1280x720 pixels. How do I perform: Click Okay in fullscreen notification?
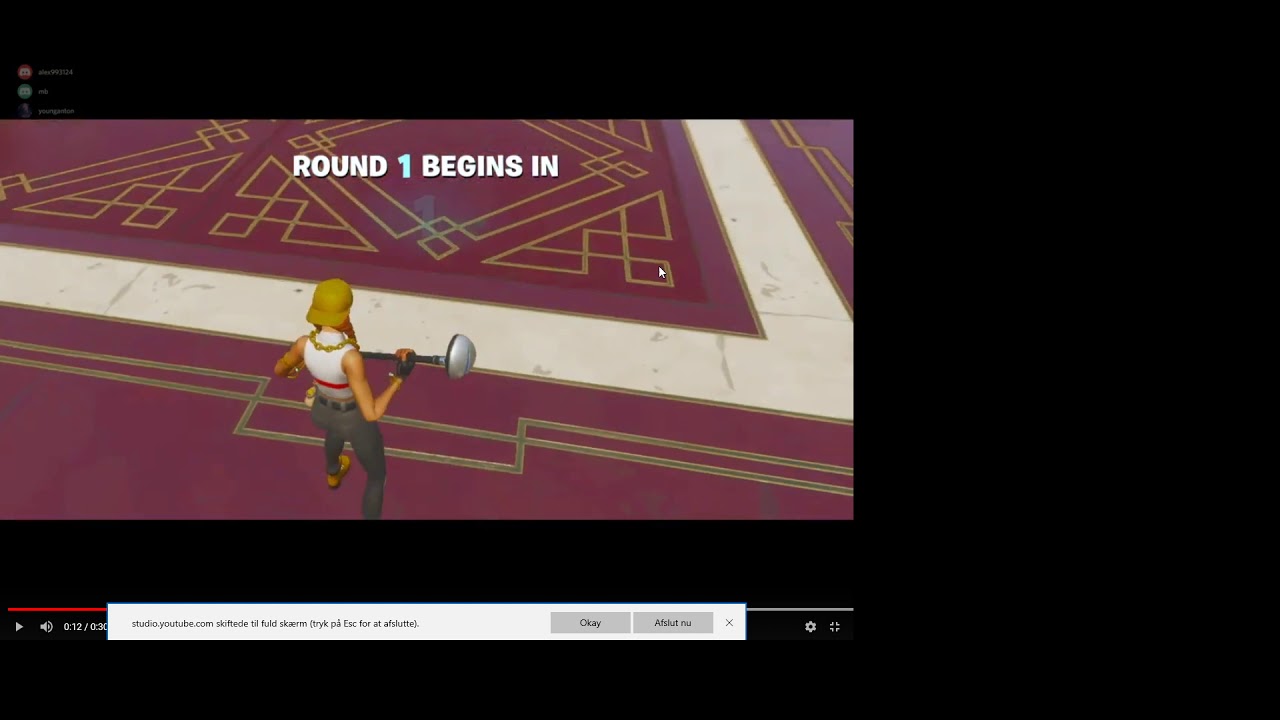[590, 623]
